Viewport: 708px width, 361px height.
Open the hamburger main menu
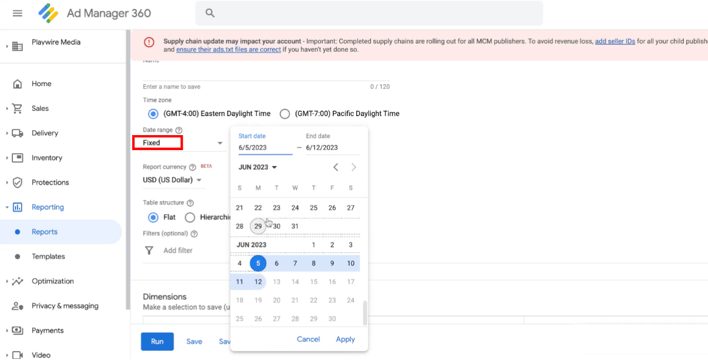(17, 13)
